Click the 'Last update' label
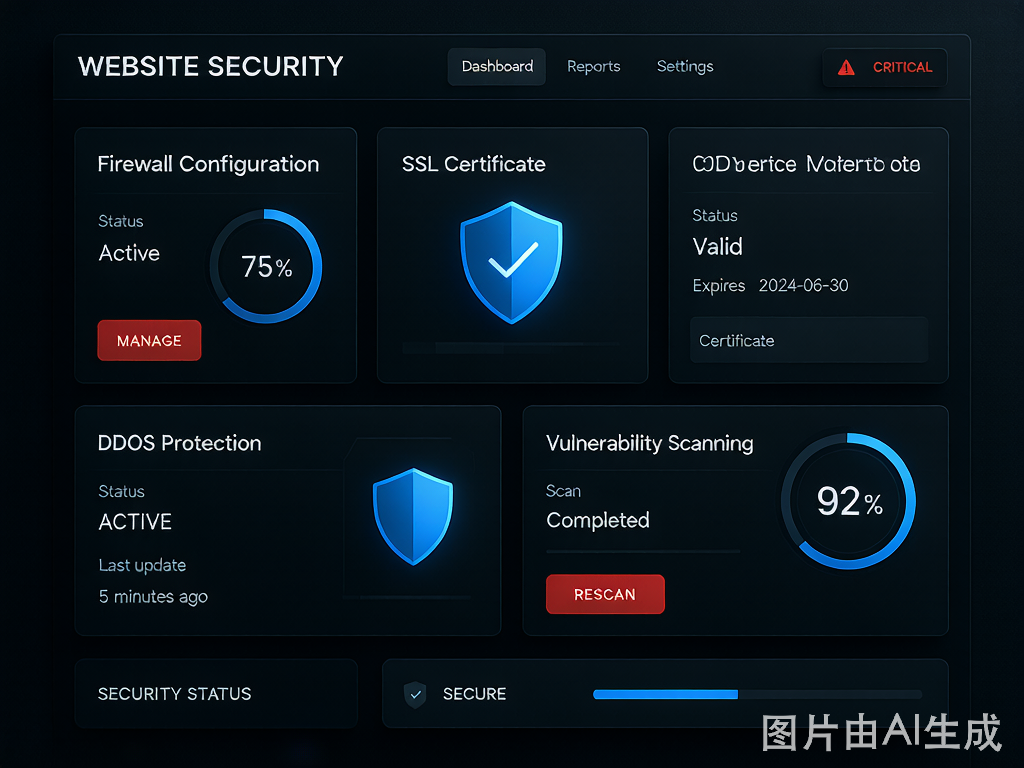This screenshot has height=768, width=1024. coord(142,566)
